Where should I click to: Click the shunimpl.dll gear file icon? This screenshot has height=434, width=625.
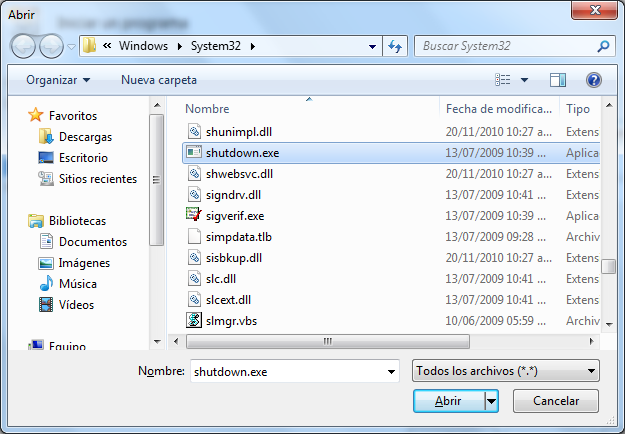(194, 131)
